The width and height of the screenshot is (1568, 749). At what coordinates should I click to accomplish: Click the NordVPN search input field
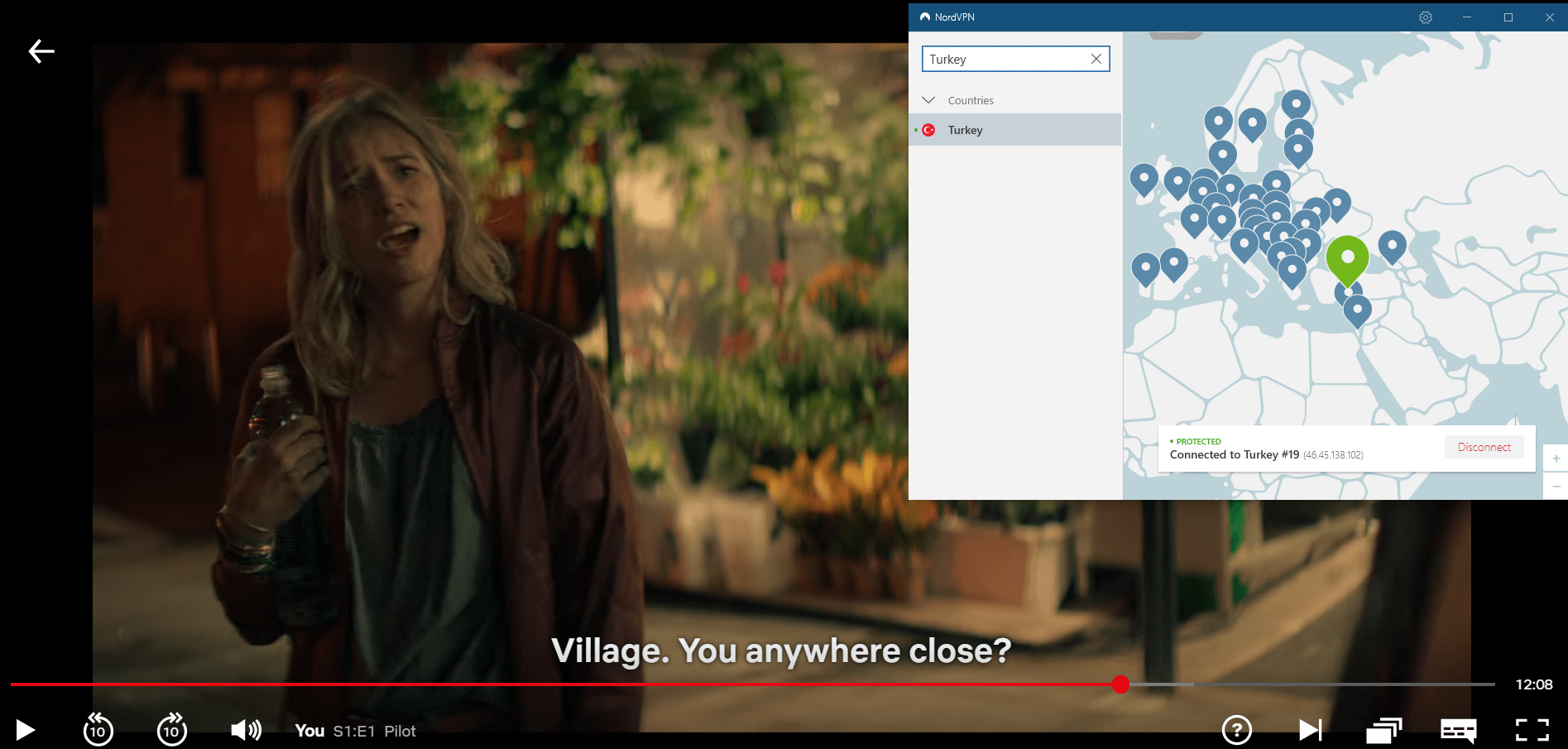(1015, 59)
